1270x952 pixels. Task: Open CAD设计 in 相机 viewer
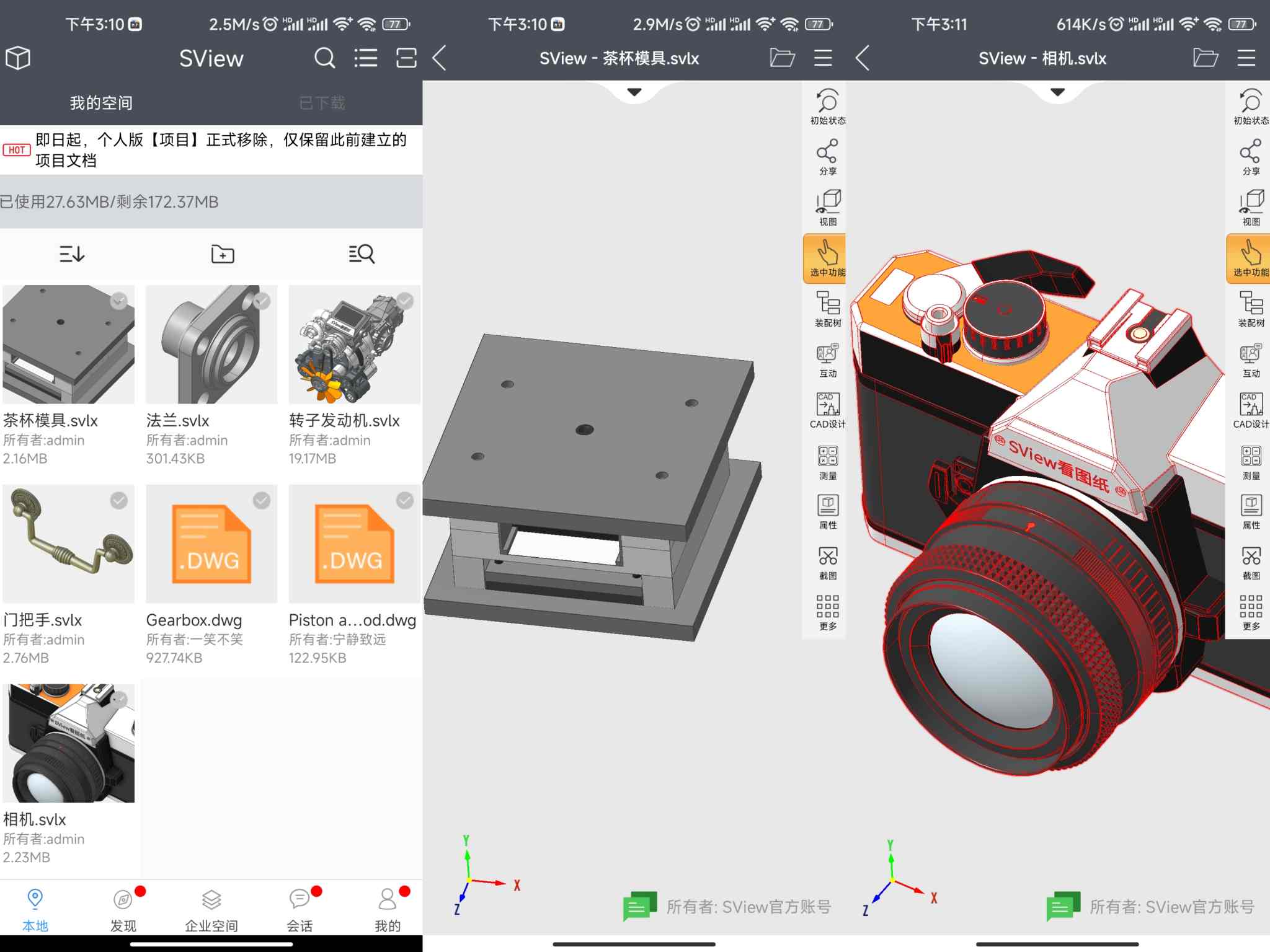[x=1251, y=411]
